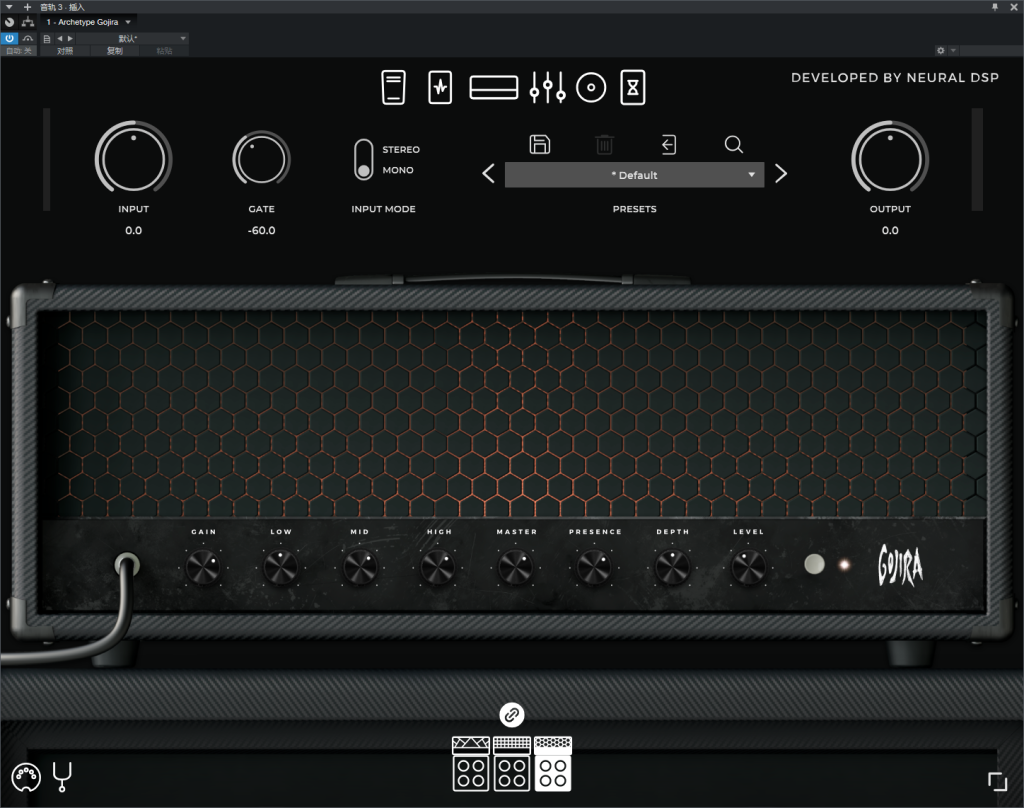Open the time effects hourglass section
Image resolution: width=1024 pixels, height=808 pixels.
632,88
